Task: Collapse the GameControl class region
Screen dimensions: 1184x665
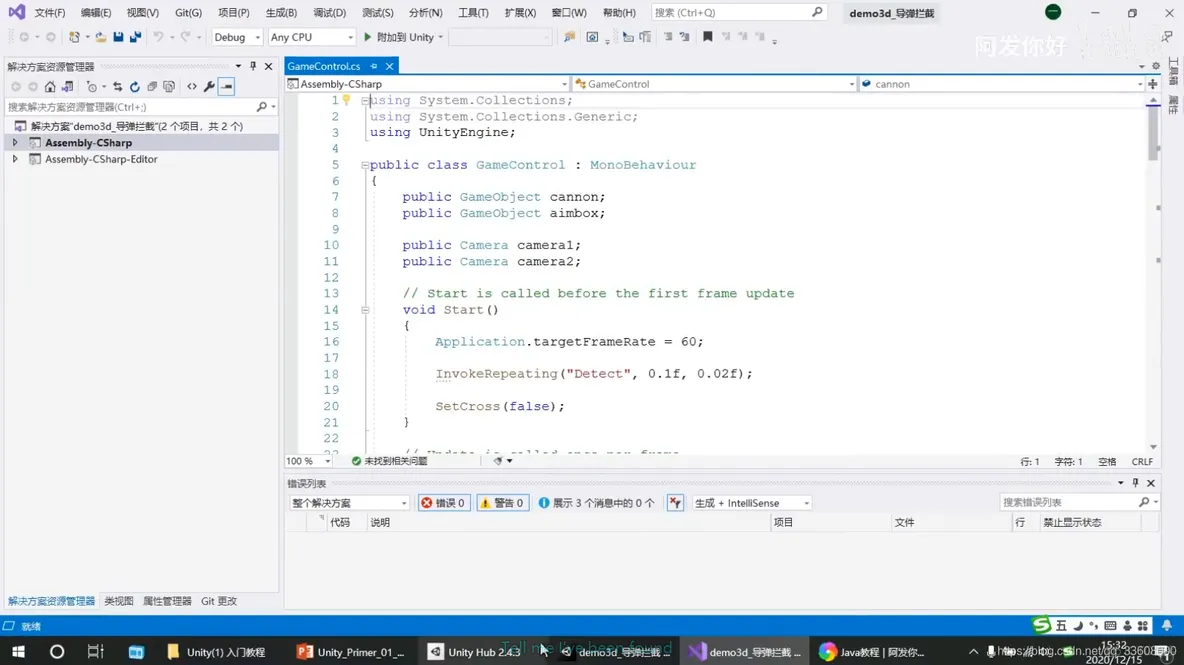Action: pyautogui.click(x=365, y=165)
